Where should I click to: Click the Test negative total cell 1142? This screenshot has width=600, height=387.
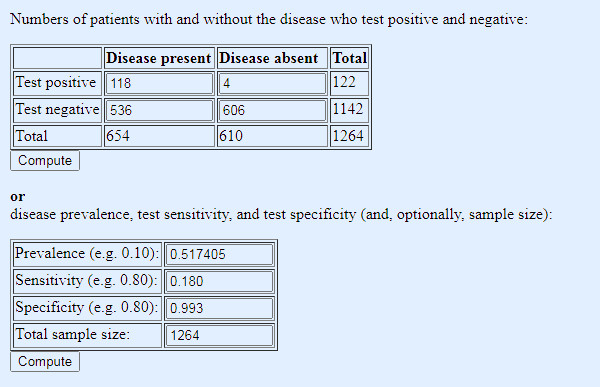[349, 110]
